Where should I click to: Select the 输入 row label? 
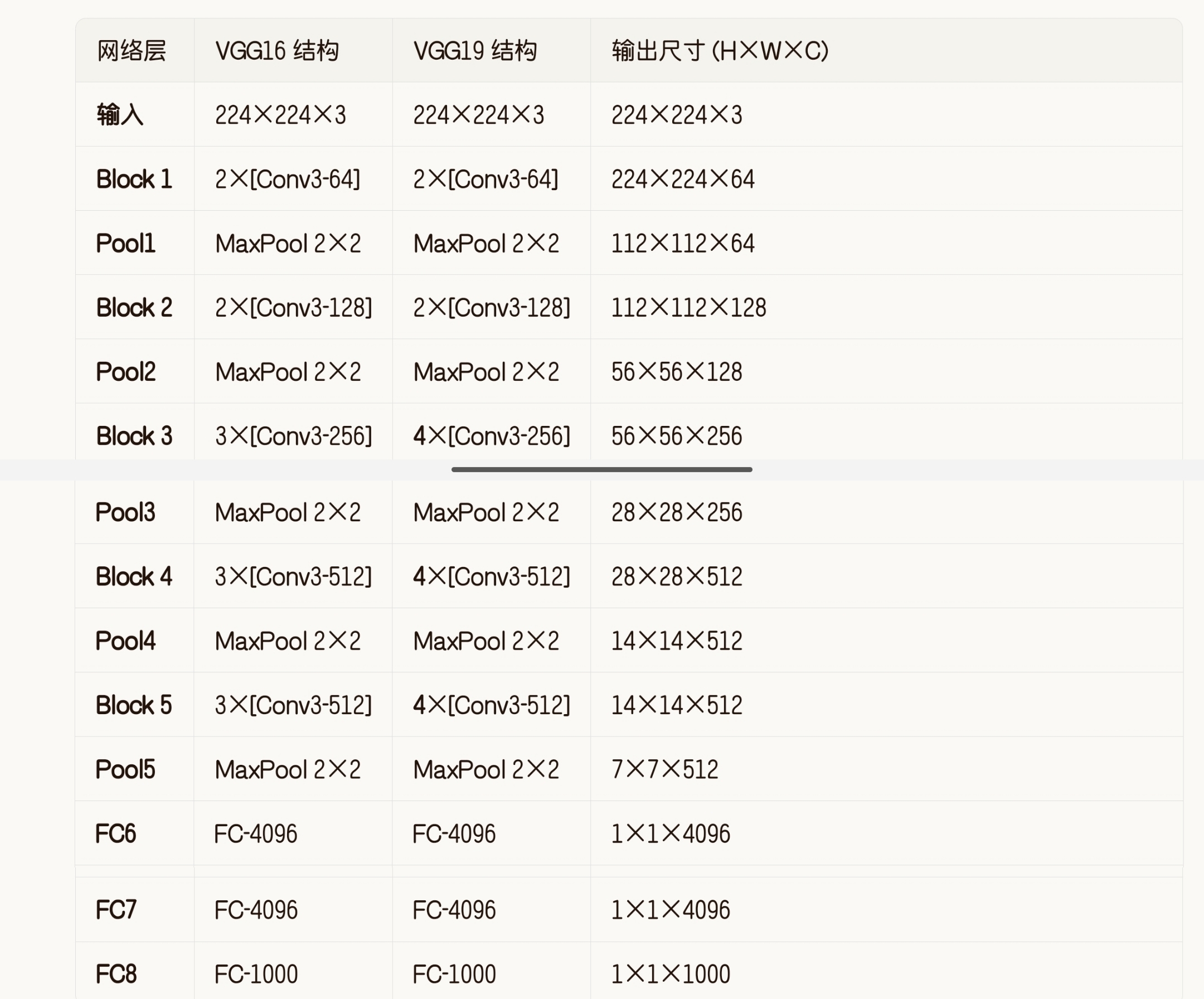(x=119, y=115)
